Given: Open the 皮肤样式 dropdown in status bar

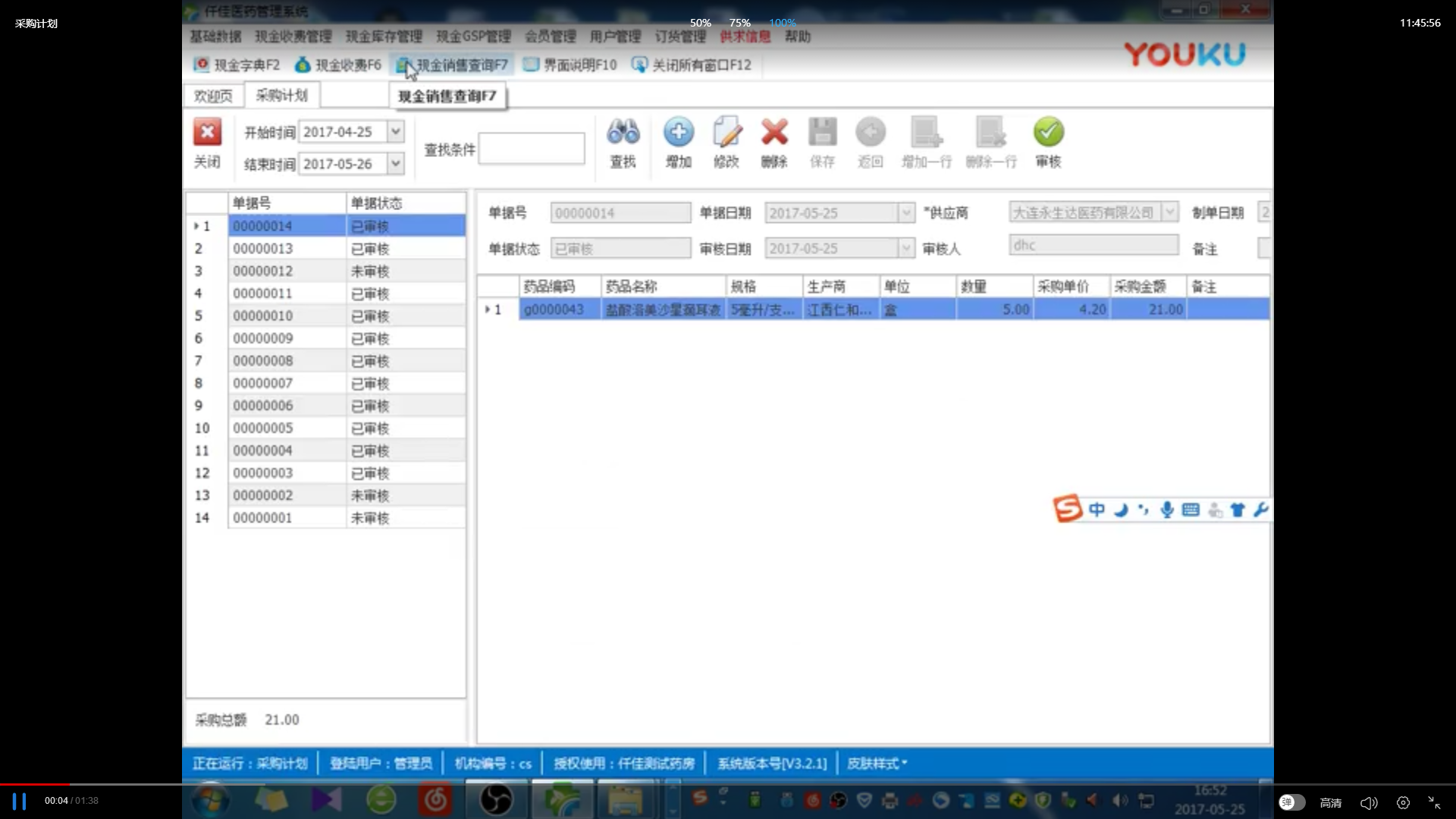Looking at the screenshot, I should tap(877, 763).
